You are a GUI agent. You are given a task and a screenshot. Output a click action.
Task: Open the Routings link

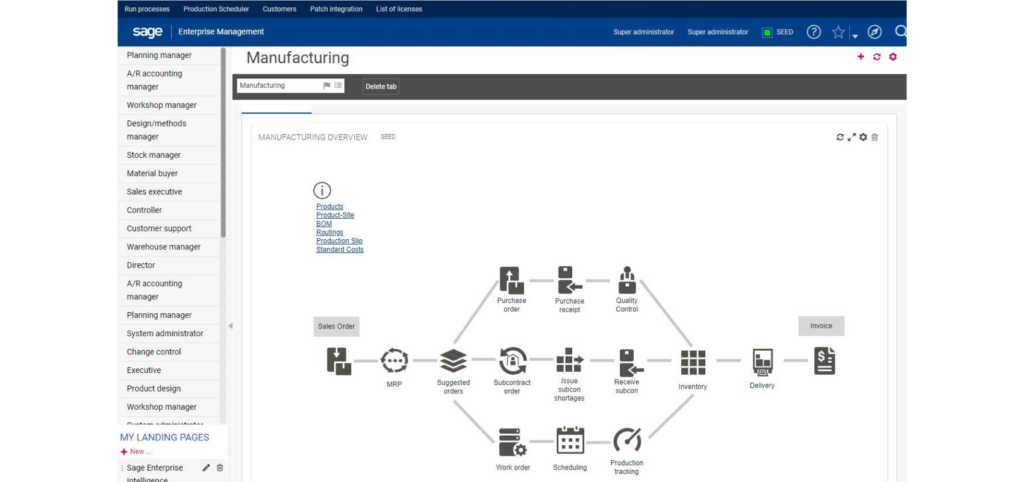pyautogui.click(x=330, y=232)
